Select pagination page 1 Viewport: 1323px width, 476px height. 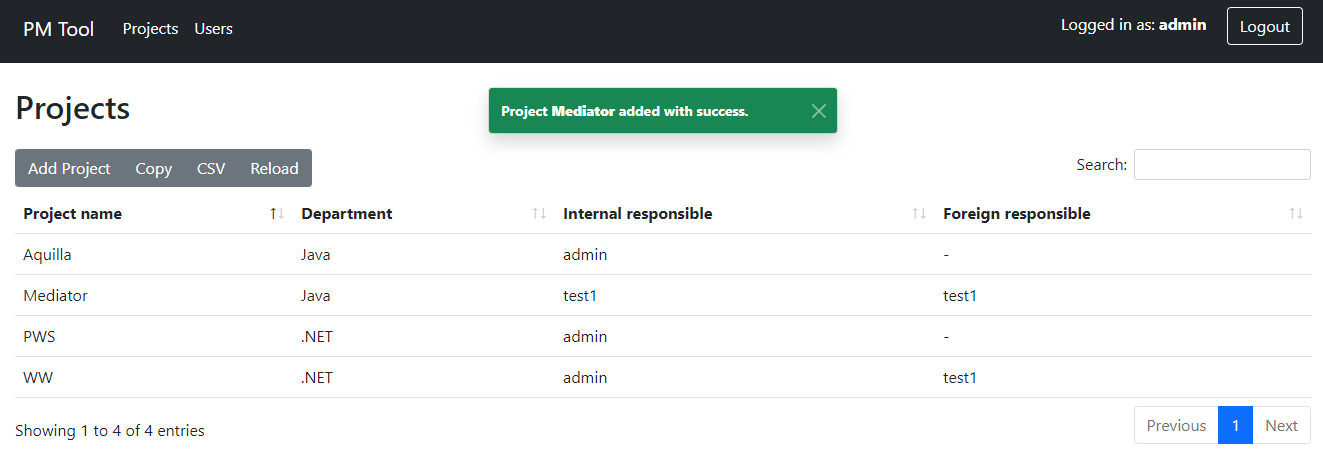tap(1235, 426)
